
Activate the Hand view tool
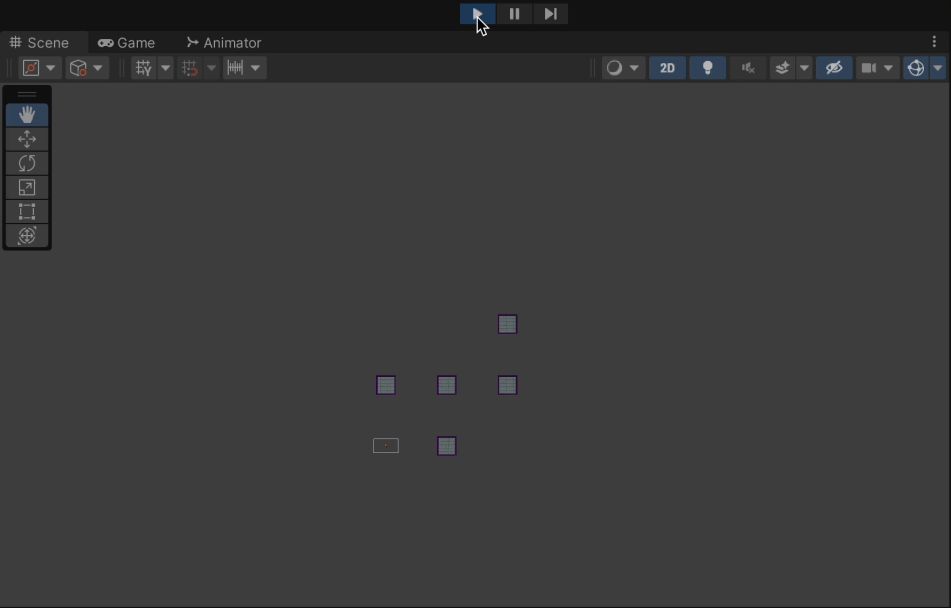tap(27, 115)
